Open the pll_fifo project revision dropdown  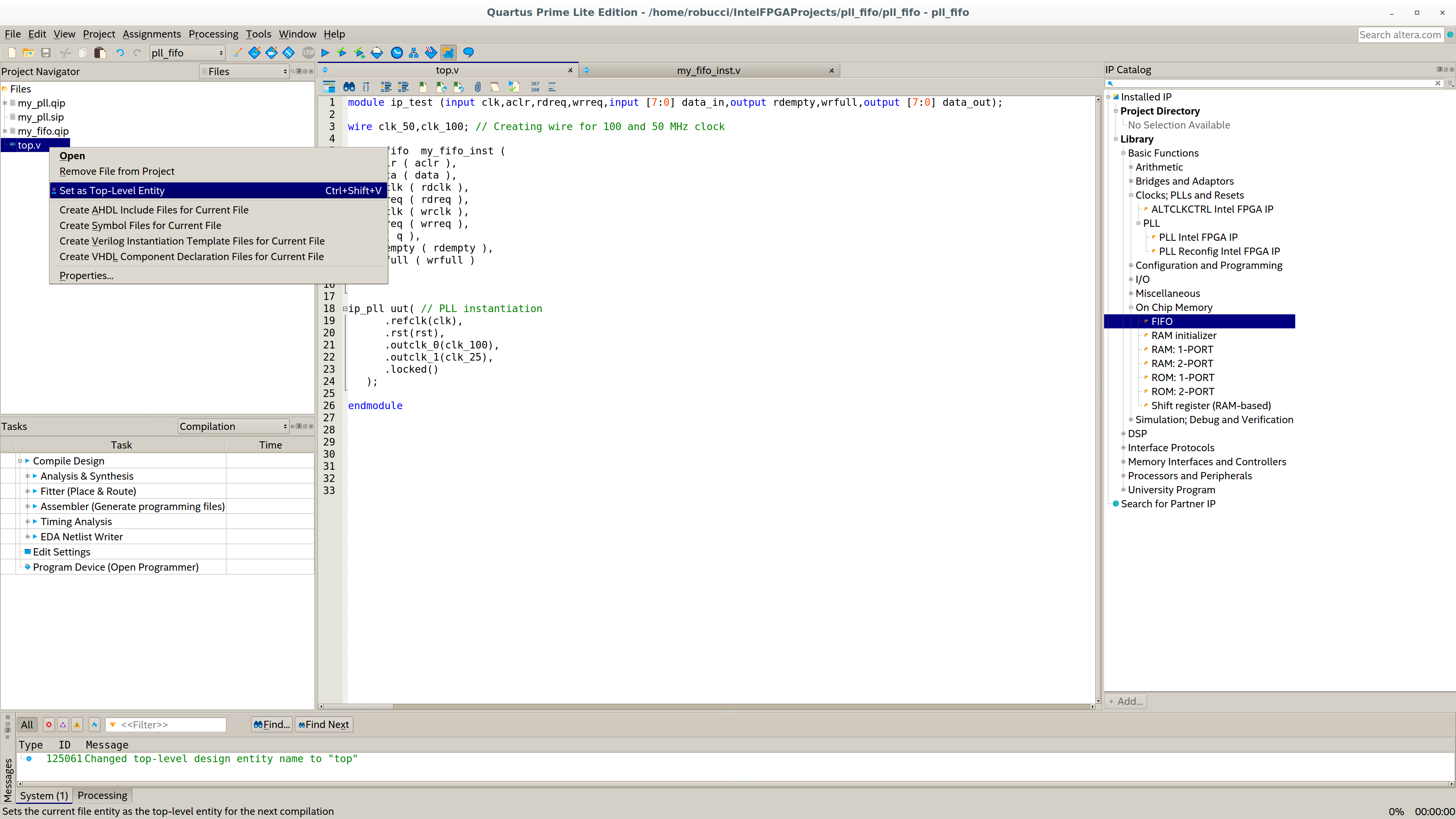point(187,53)
